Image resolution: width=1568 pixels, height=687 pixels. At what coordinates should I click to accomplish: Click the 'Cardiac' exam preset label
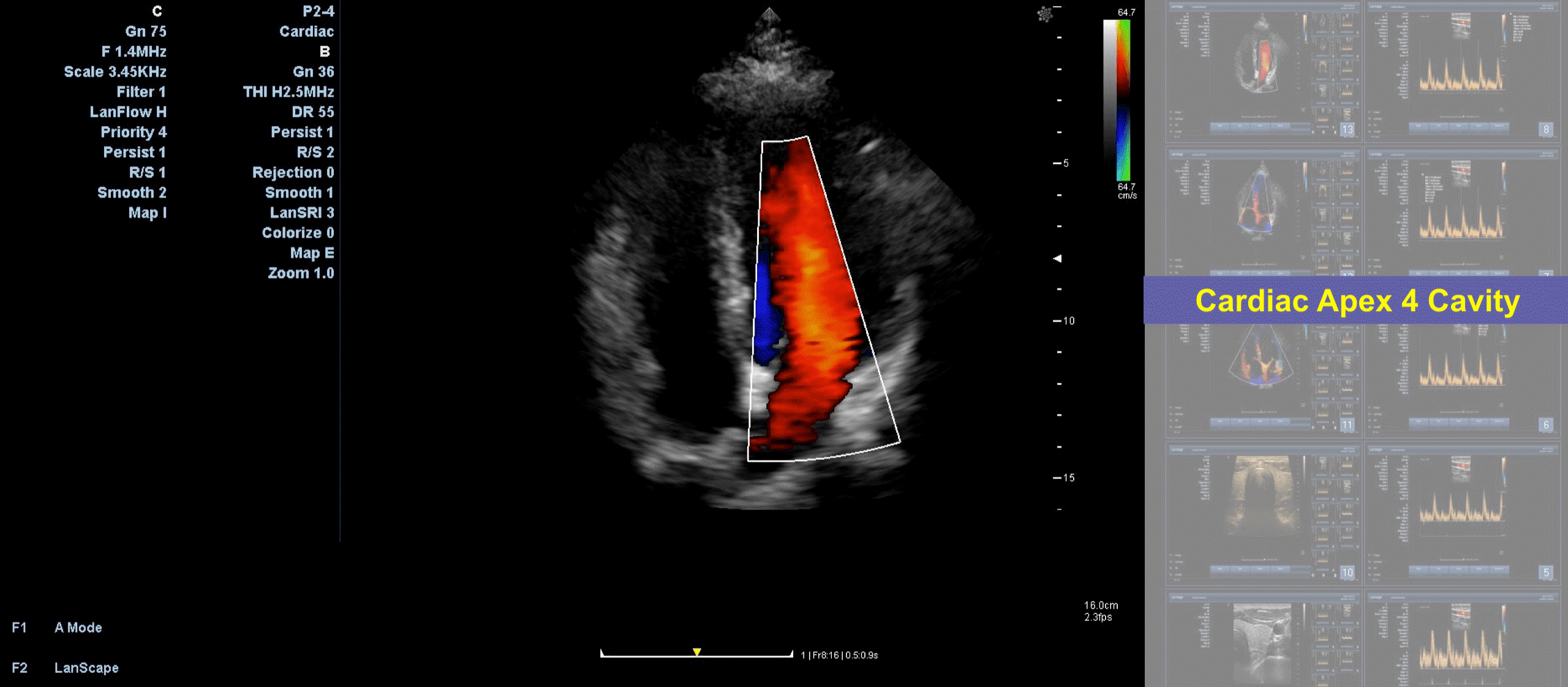(307, 31)
